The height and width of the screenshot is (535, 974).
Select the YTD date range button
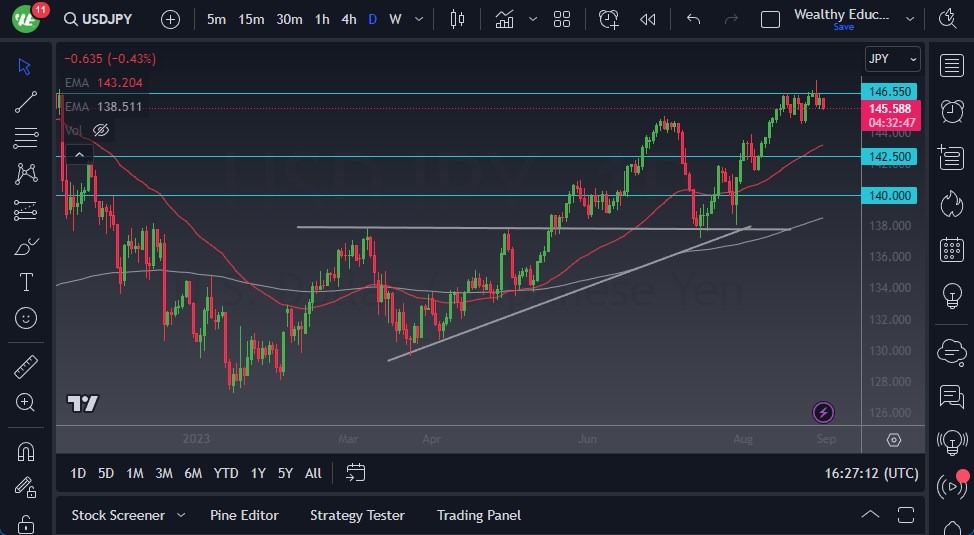[x=226, y=473]
